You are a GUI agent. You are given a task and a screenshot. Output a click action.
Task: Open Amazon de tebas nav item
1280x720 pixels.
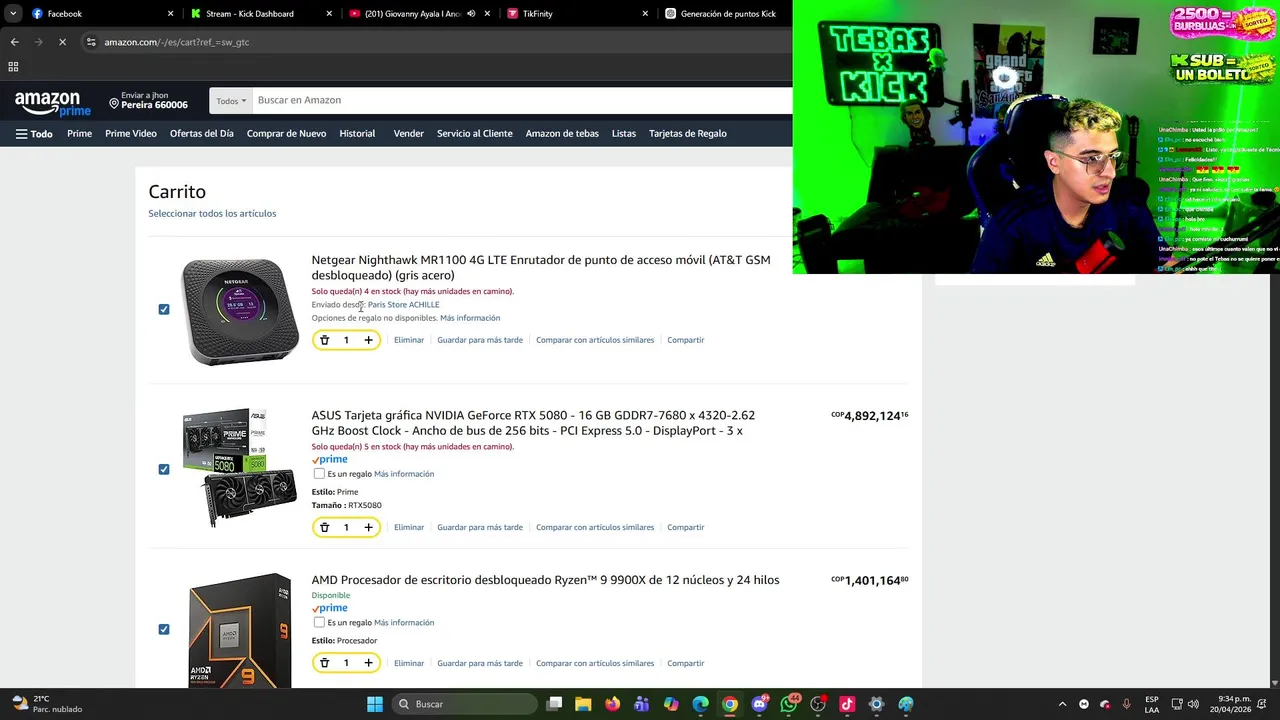[x=562, y=134]
